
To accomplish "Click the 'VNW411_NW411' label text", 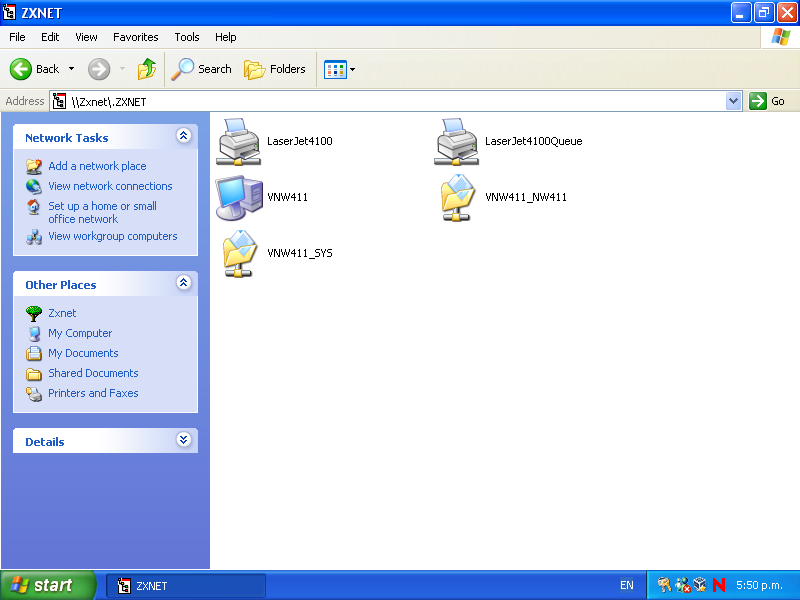I will click(526, 197).
